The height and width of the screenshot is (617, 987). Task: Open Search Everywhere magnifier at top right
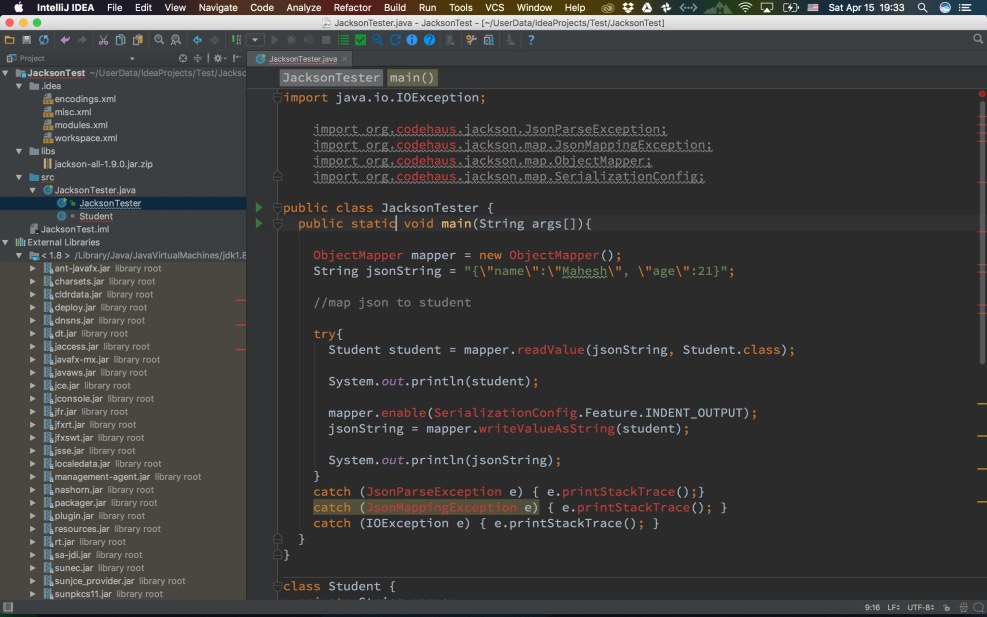click(976, 39)
